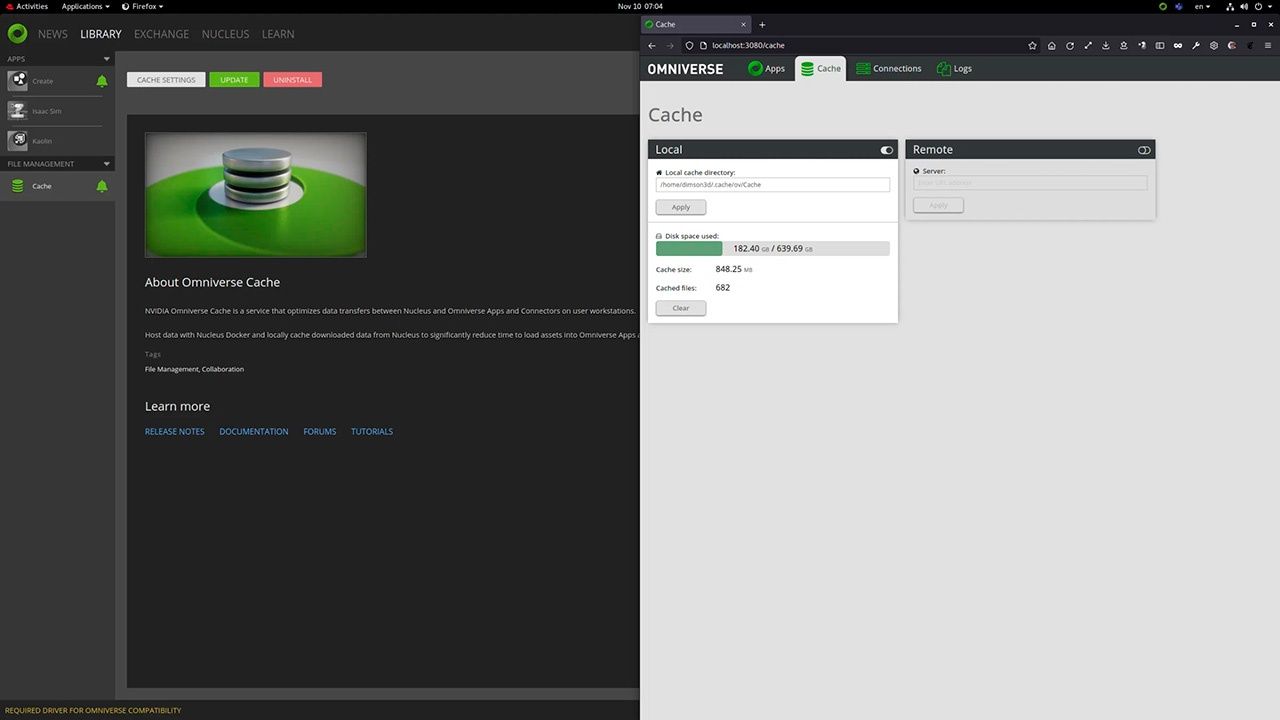The image size is (1280, 720).
Task: Click the Firefox home icon
Action: [1051, 46]
